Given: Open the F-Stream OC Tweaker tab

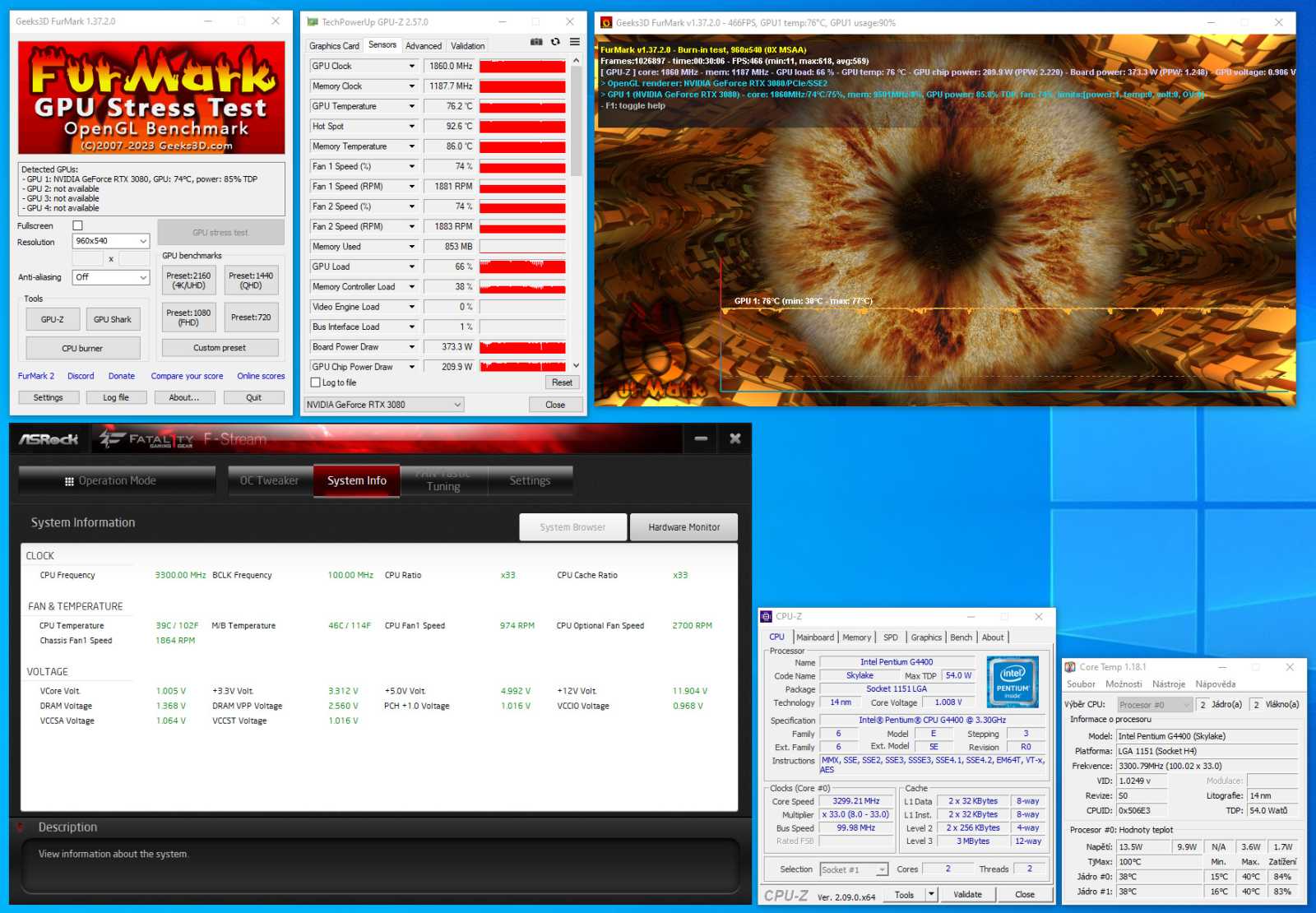Looking at the screenshot, I should click(x=270, y=481).
